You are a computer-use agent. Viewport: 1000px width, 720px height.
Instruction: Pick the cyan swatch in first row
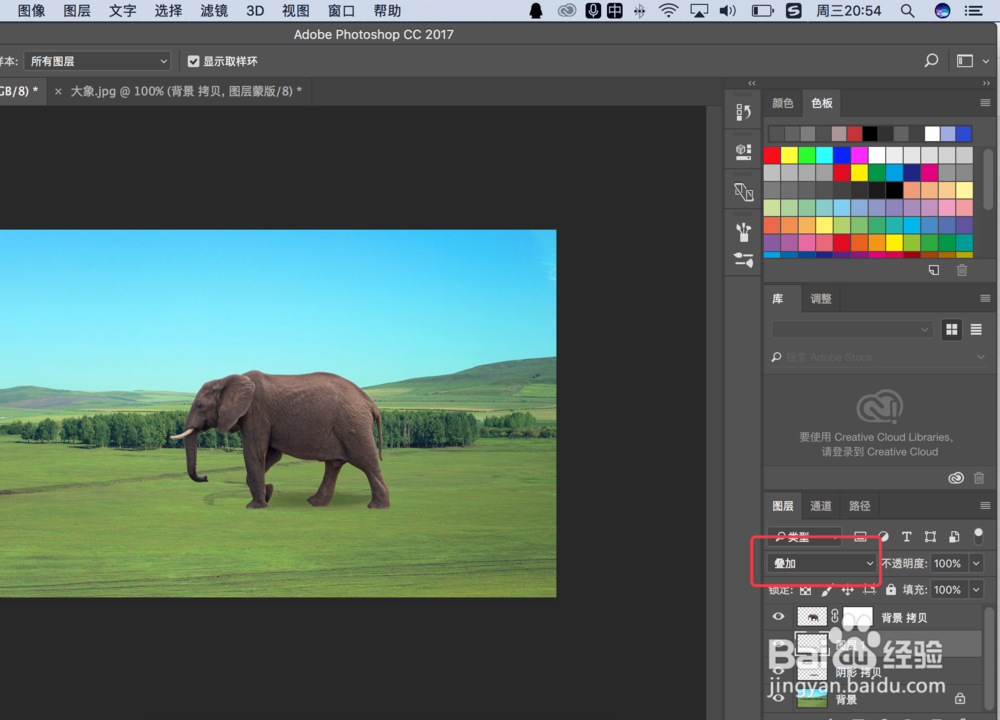pos(825,154)
